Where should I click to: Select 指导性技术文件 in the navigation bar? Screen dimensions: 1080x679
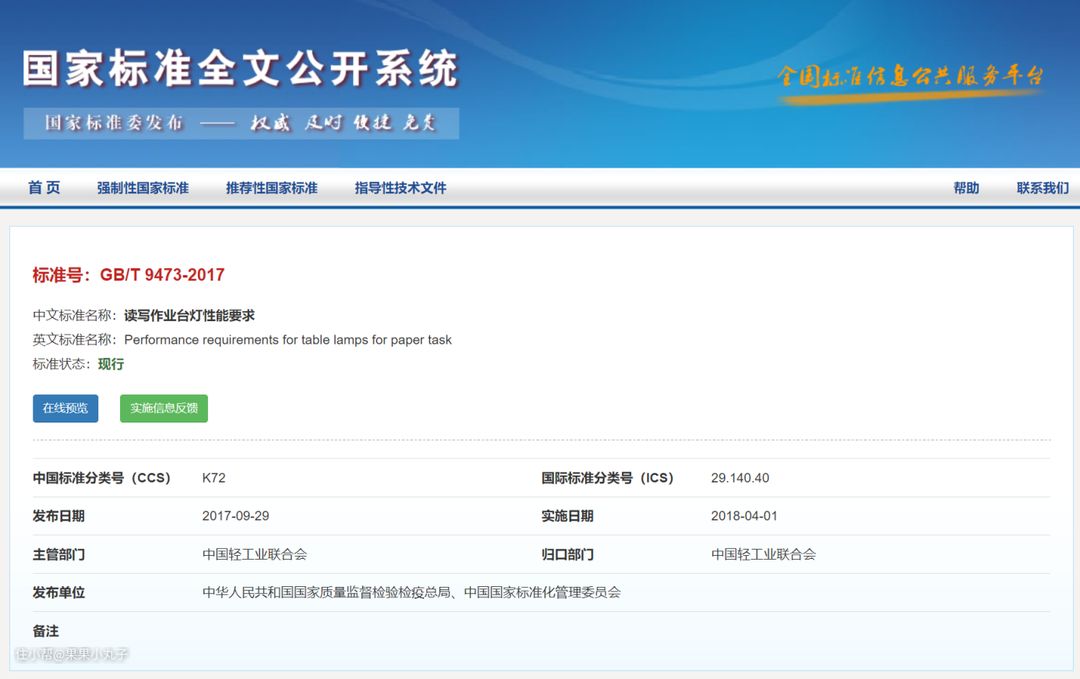point(400,188)
